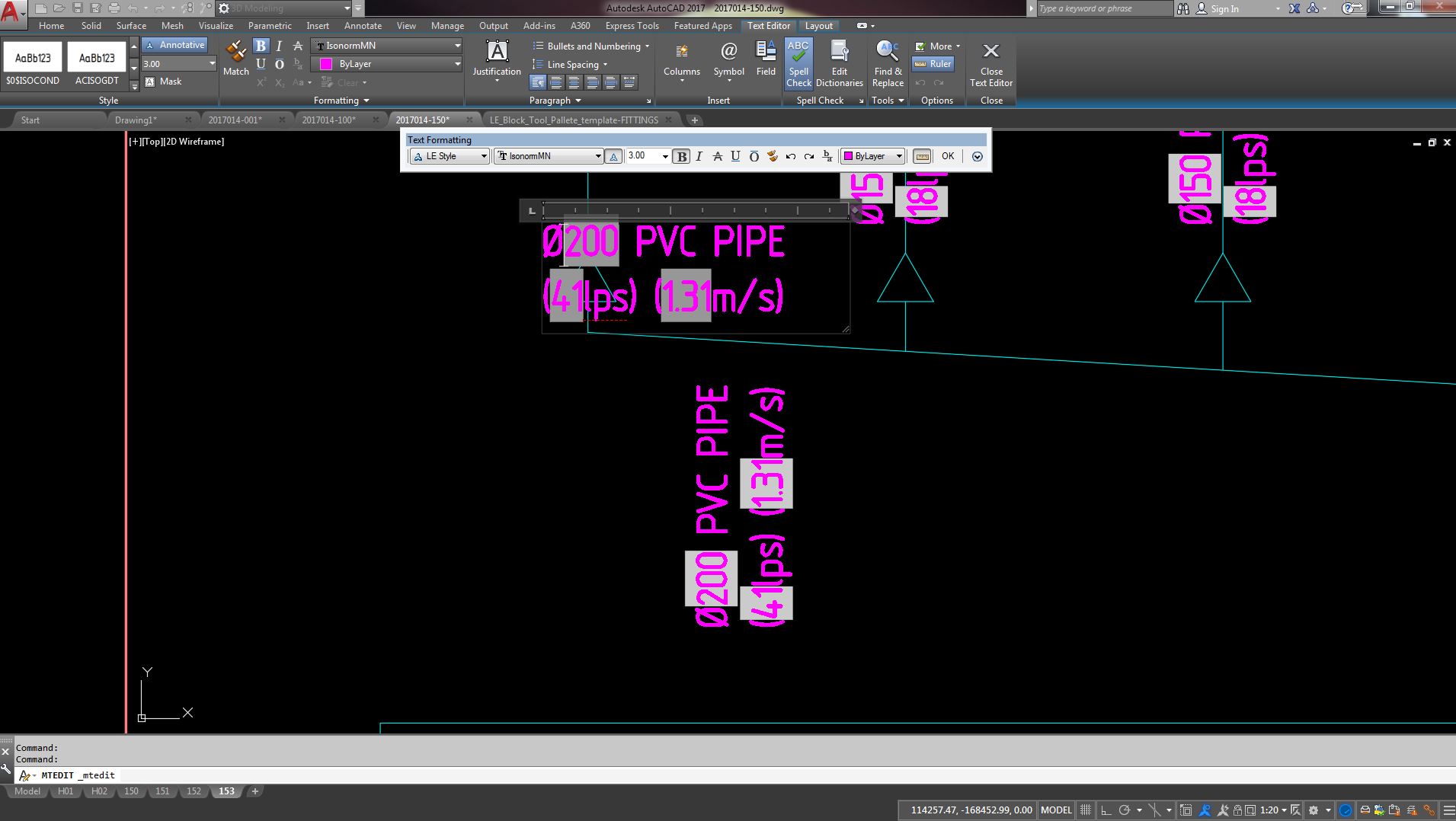Open IsonormMN font dropdown in Text Formatting toolbar

click(549, 156)
